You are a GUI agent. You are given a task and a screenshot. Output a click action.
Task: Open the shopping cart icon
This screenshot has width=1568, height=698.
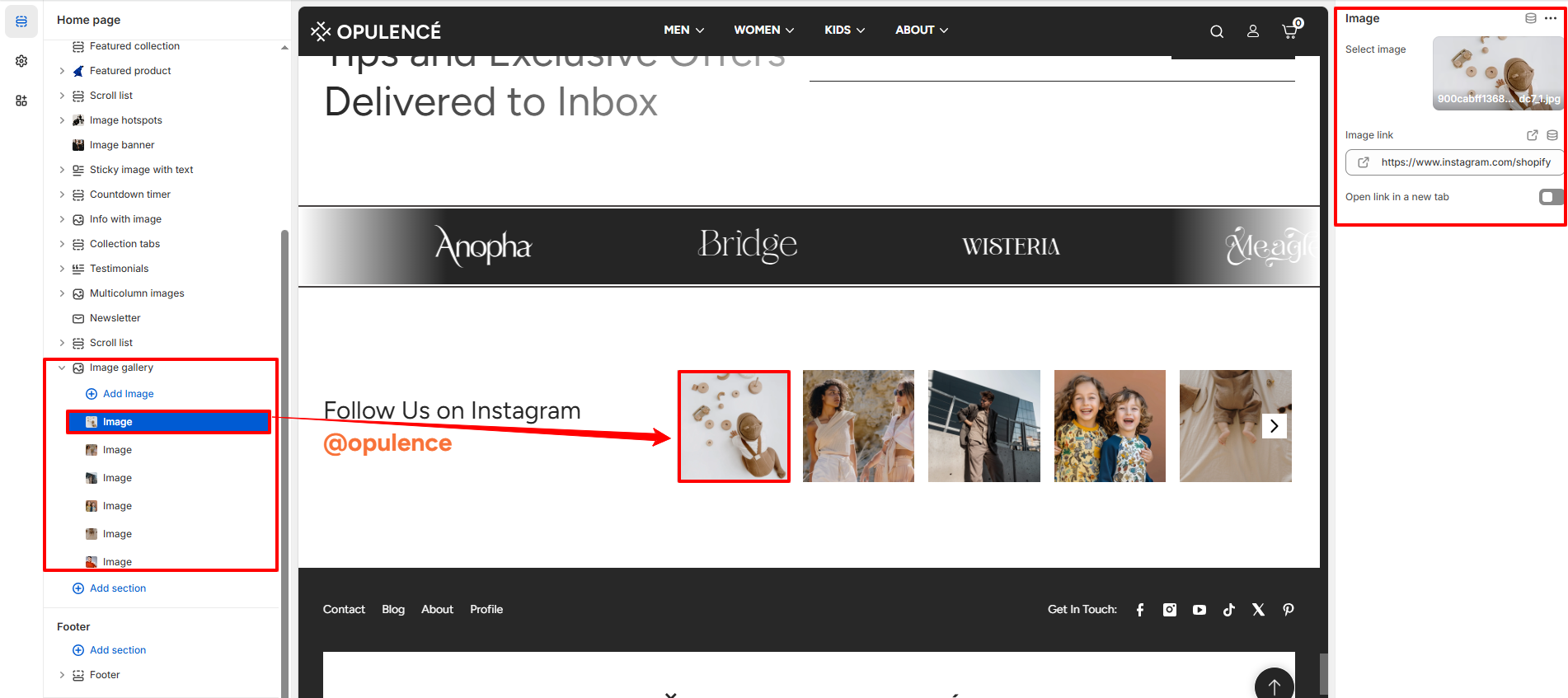(1291, 30)
